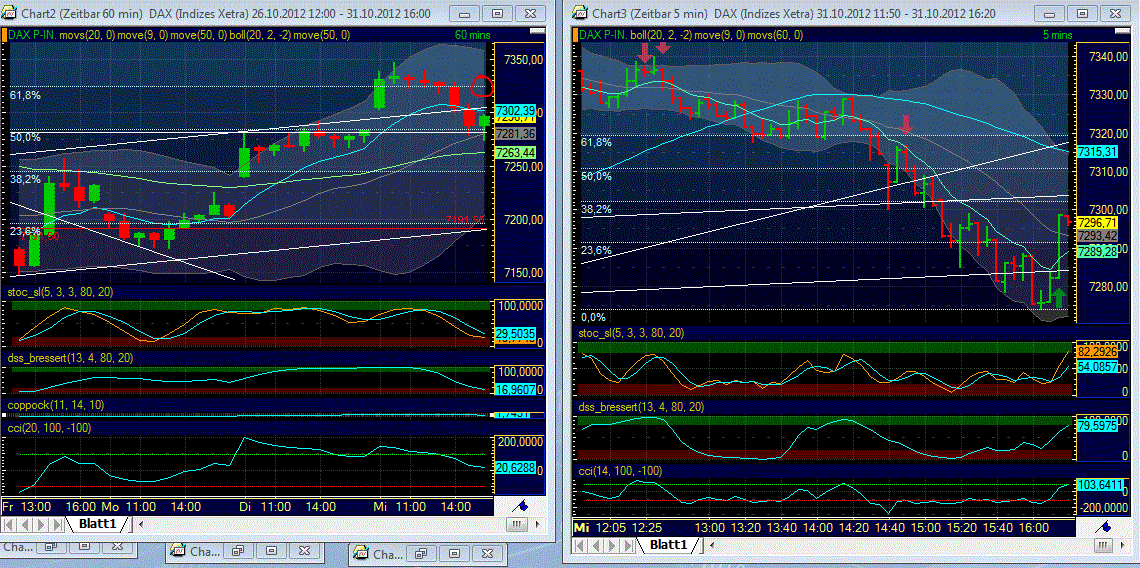This screenshot has height=568, width=1140.
Task: Click the 61,8% Fibonacci label in Chart2
Action: point(25,95)
